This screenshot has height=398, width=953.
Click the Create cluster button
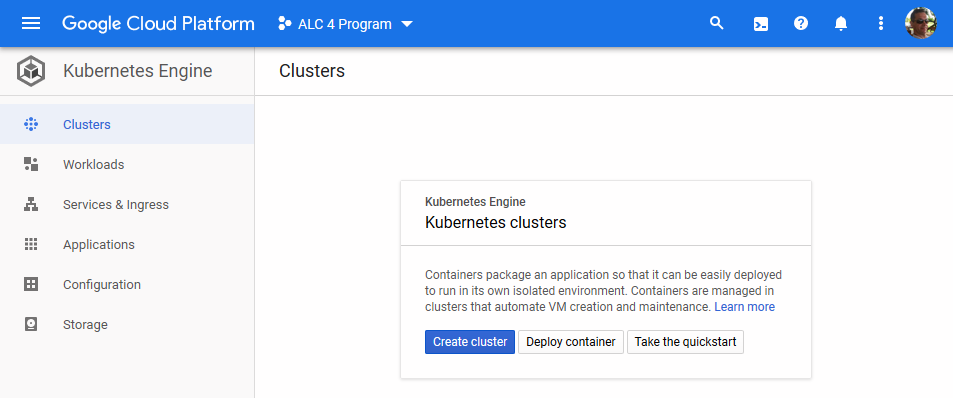pyautogui.click(x=470, y=342)
